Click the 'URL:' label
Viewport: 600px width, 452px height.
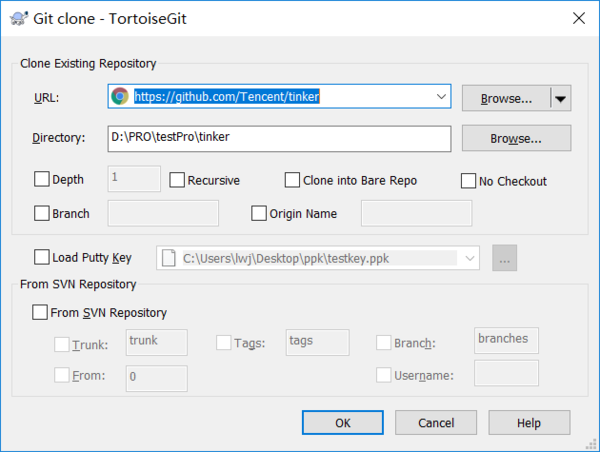46,98
